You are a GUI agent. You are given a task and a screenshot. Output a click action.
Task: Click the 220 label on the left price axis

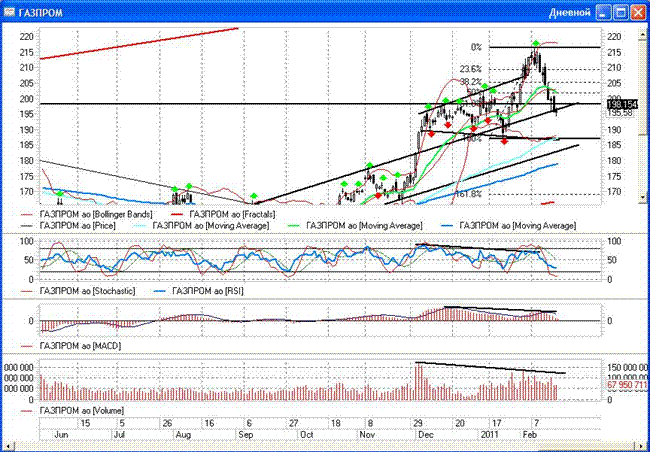pyautogui.click(x=26, y=37)
